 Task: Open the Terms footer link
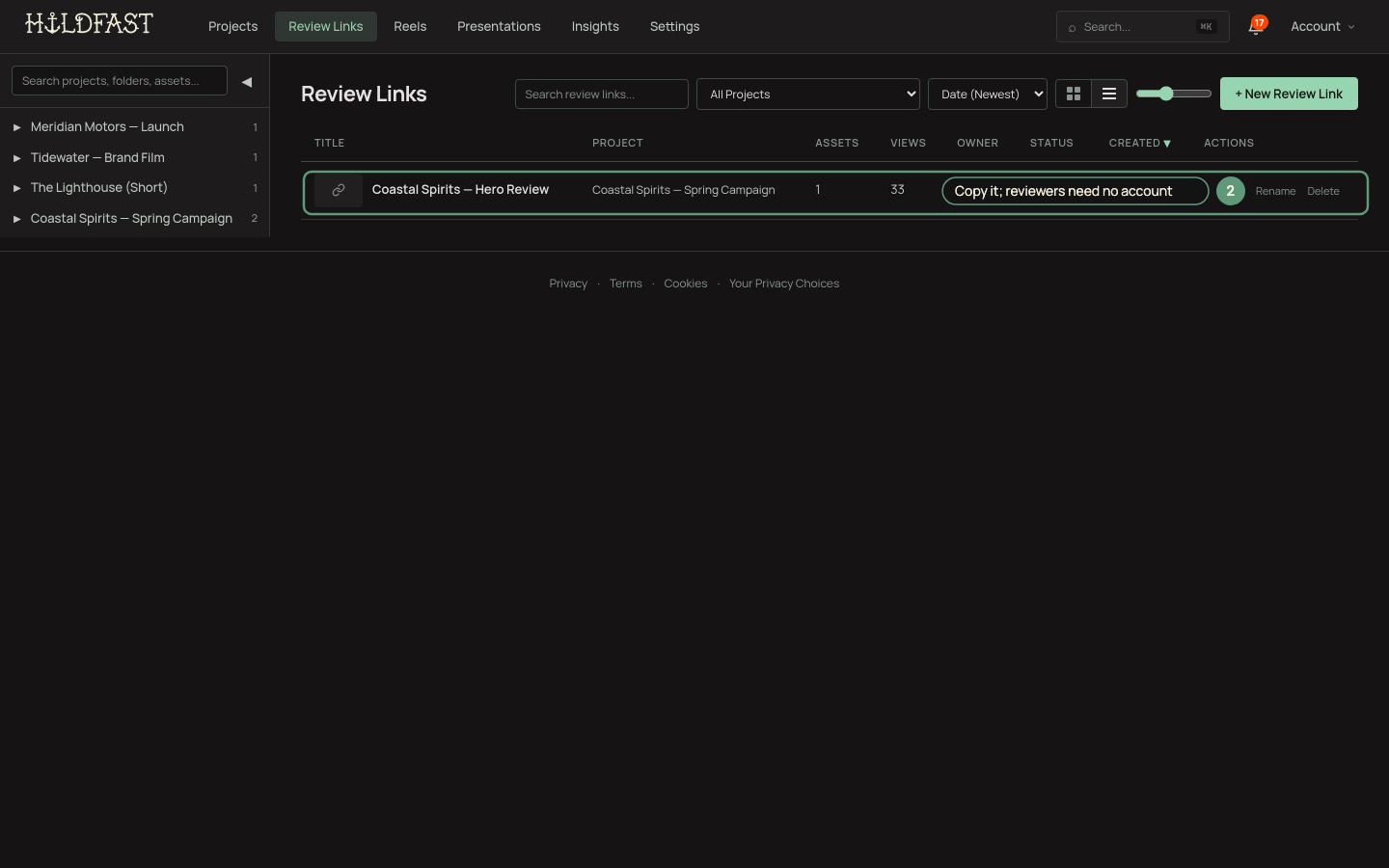click(625, 284)
